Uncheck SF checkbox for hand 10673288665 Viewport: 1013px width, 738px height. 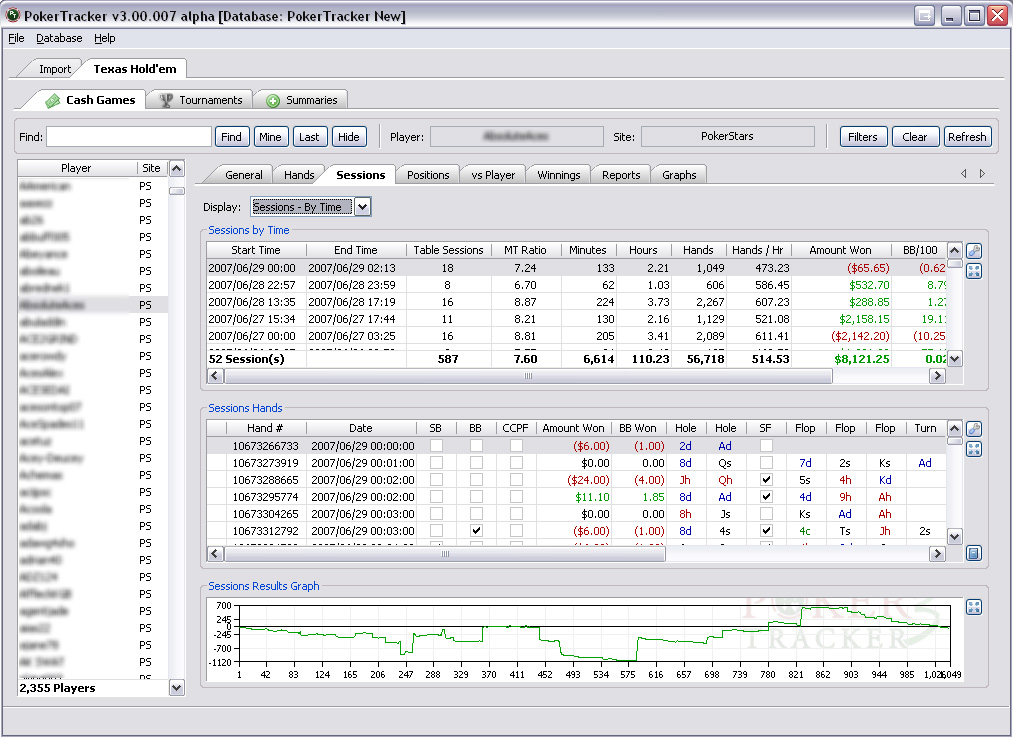pyautogui.click(x=766, y=480)
